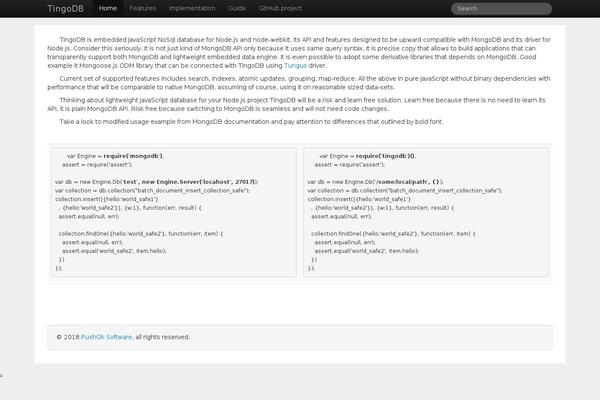600x400 pixels.
Task: Click the '/some/local/path' code line
Action: point(375,182)
